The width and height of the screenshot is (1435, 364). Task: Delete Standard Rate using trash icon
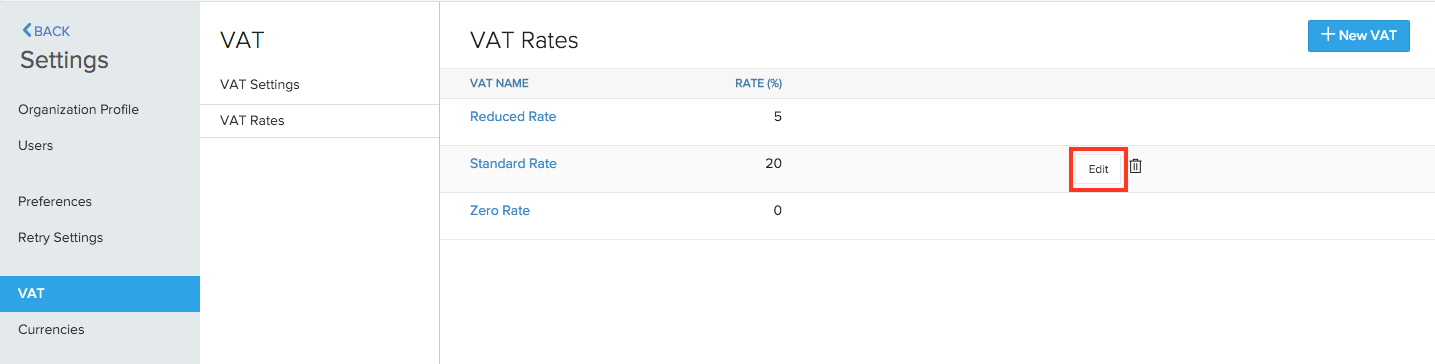pyautogui.click(x=1135, y=167)
